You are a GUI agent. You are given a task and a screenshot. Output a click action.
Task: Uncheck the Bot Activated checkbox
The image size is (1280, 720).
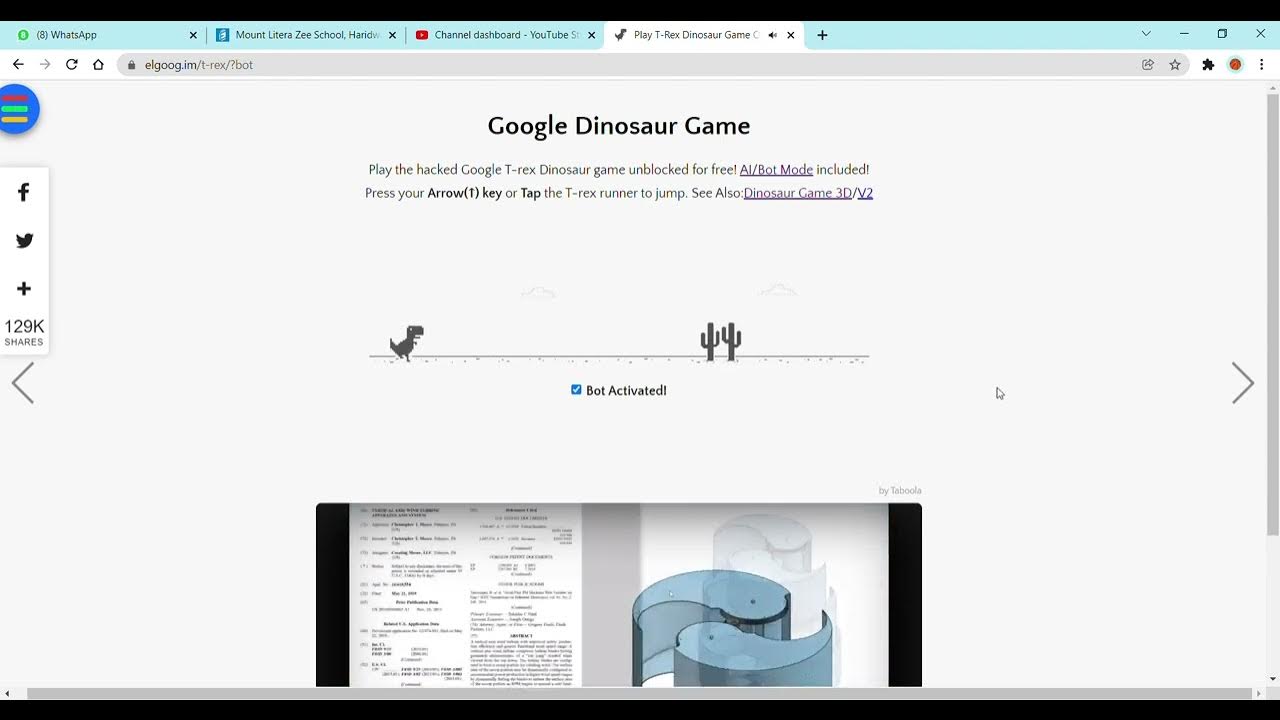pos(576,390)
